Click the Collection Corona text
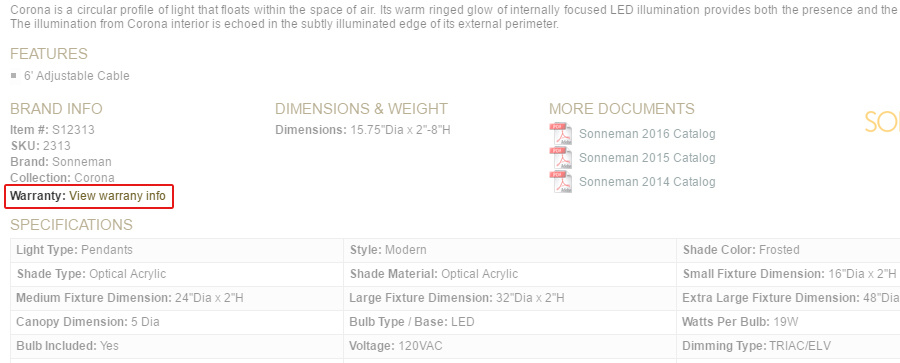Screen dimensions: 900x363 coord(62,178)
